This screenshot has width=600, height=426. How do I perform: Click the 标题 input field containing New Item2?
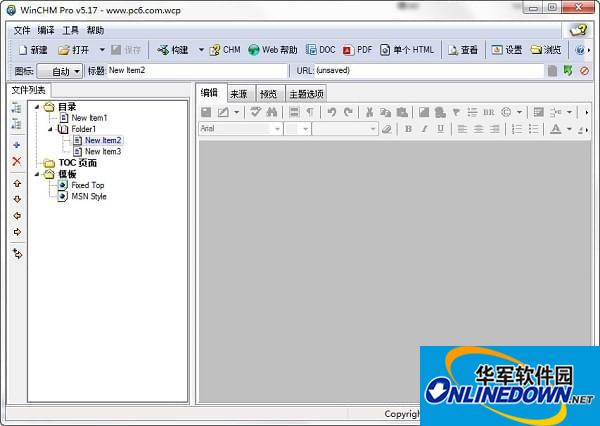pos(195,71)
